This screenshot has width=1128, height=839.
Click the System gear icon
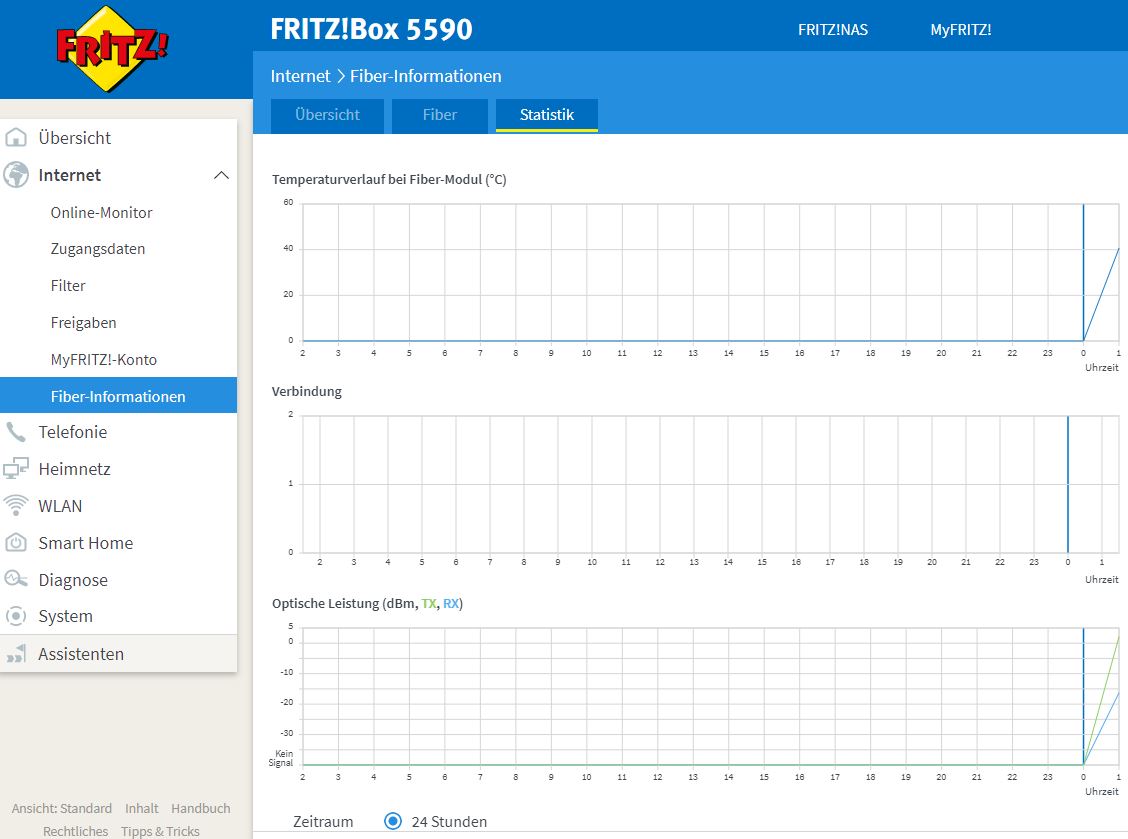click(x=16, y=616)
